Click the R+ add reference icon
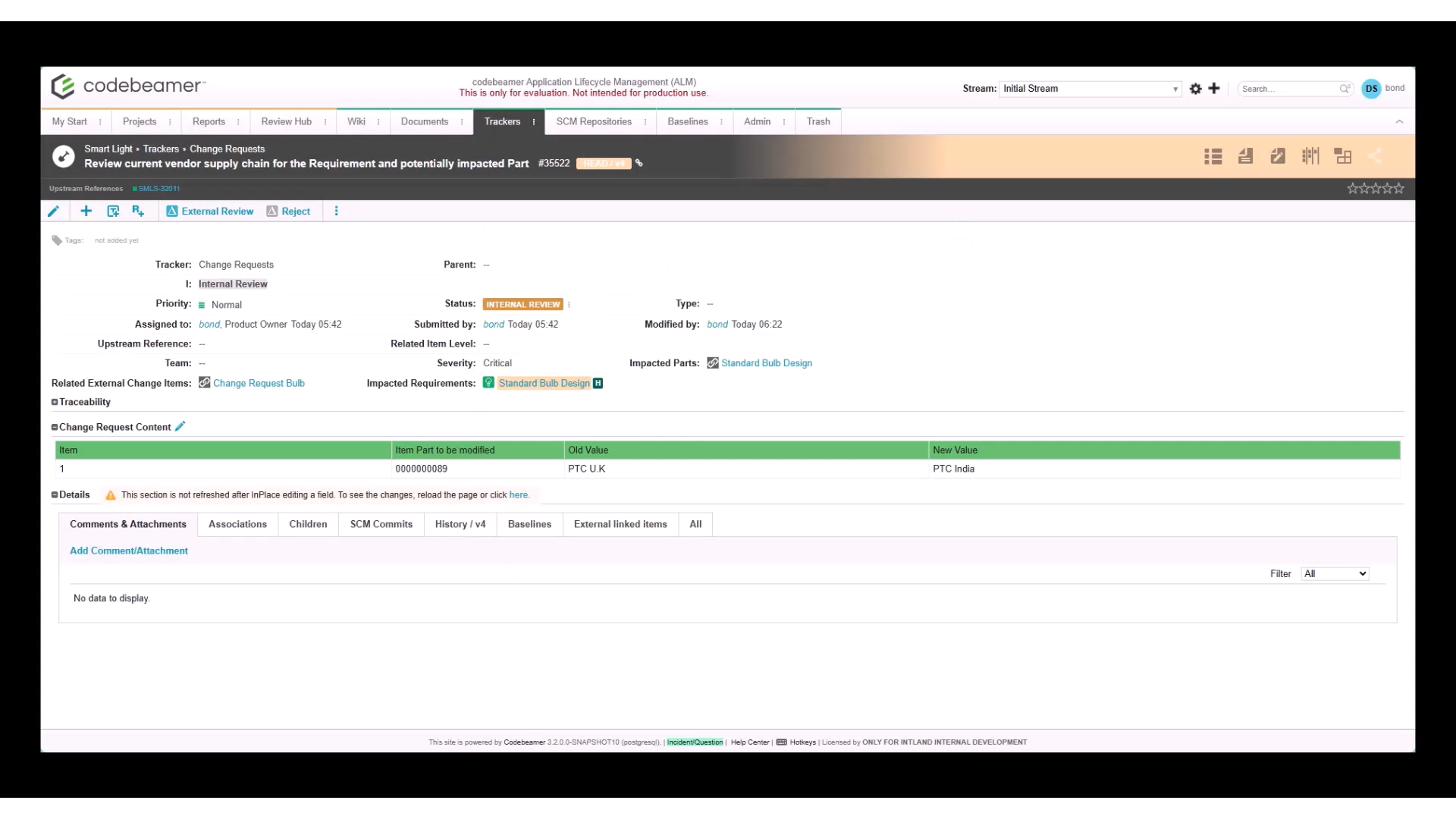1456x819 pixels. [x=138, y=211]
